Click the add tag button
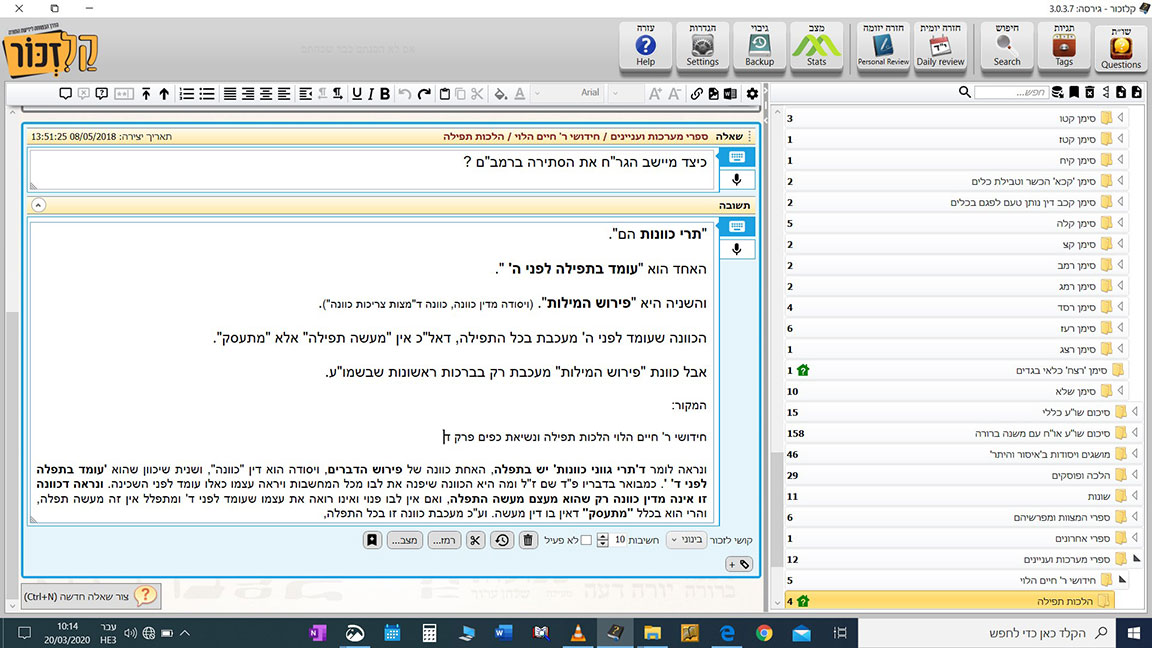The image size is (1152, 648). [x=739, y=565]
